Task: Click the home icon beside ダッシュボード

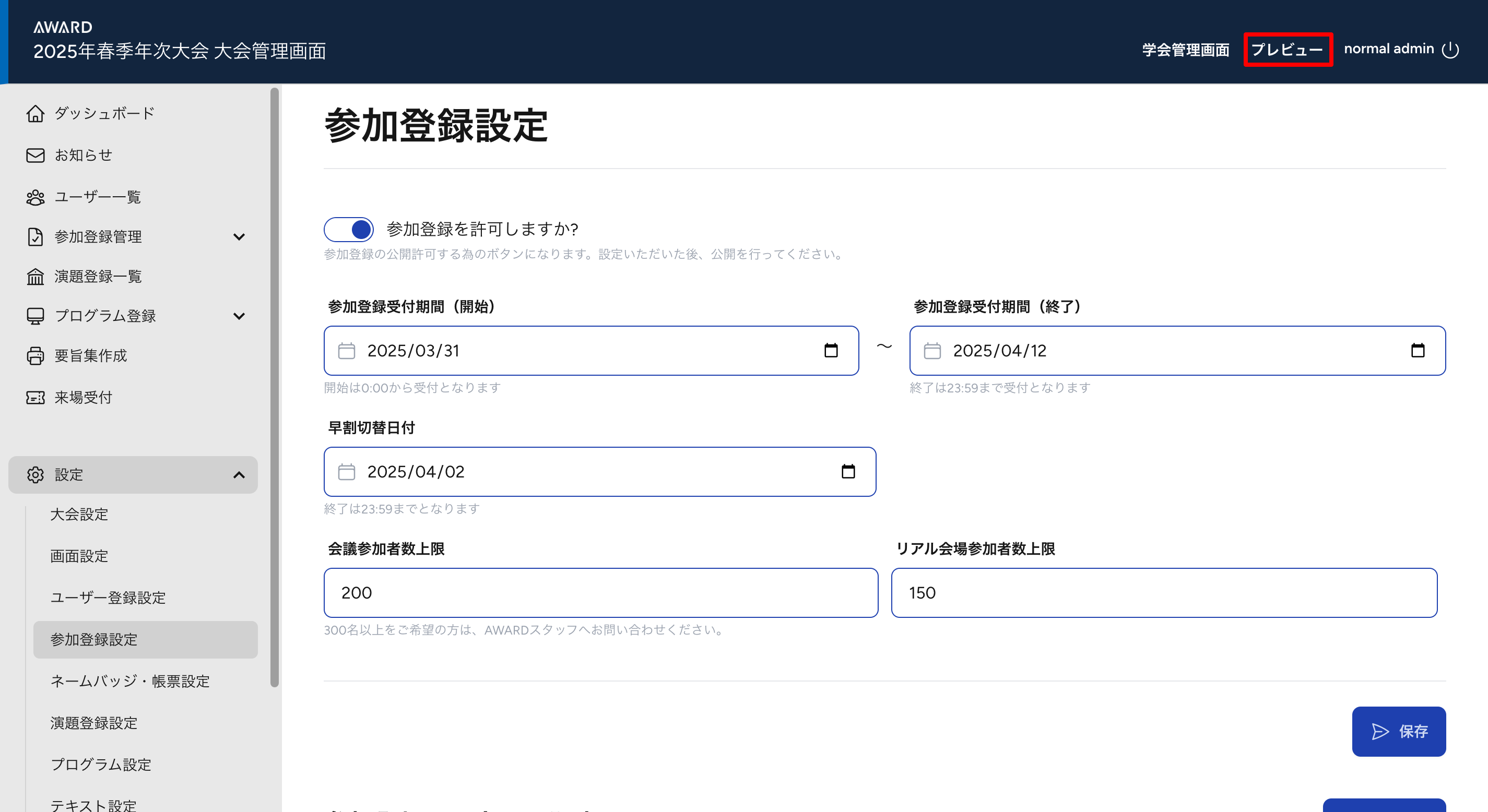Action: tap(35, 114)
